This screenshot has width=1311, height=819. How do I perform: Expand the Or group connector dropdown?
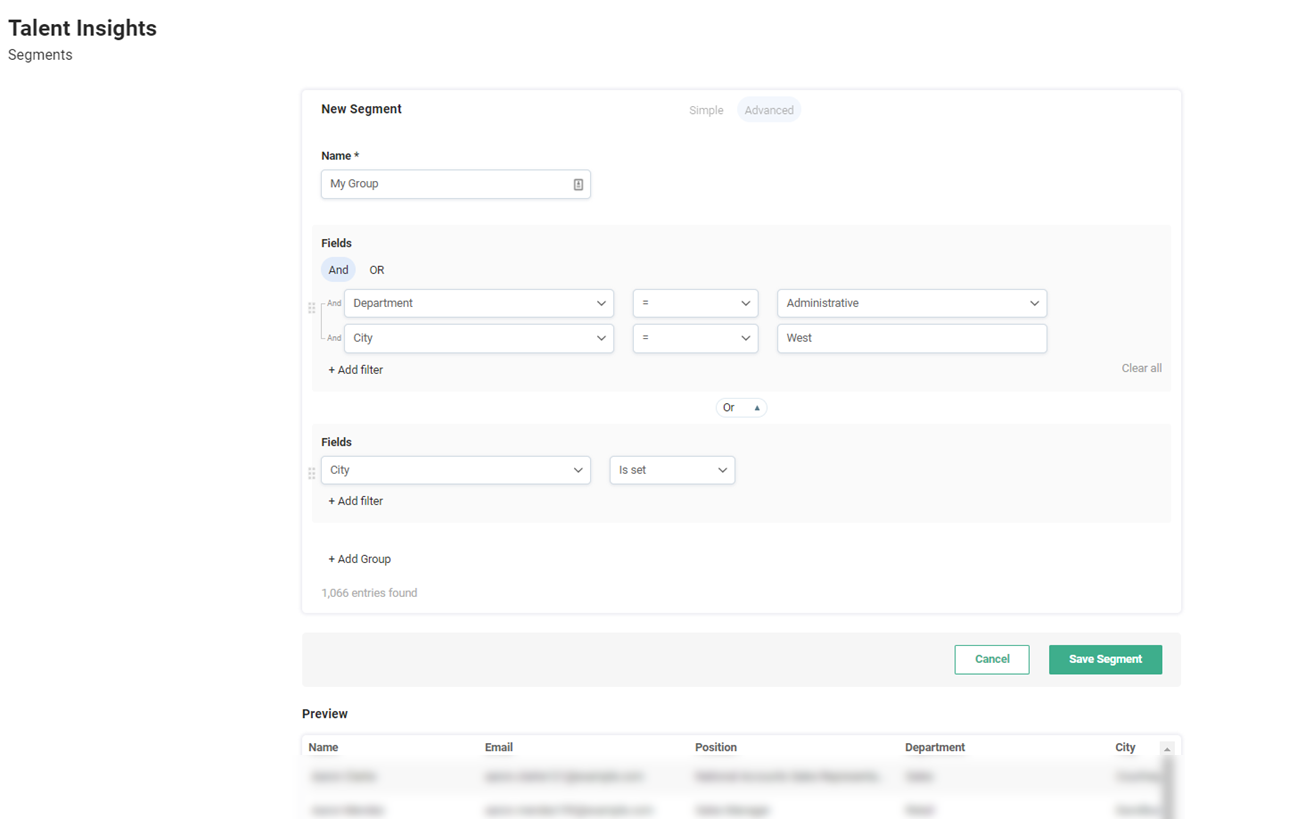[741, 408]
